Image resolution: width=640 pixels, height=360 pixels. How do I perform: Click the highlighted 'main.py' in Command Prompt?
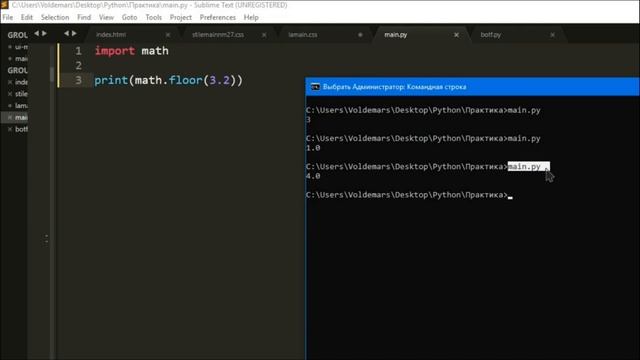529,167
